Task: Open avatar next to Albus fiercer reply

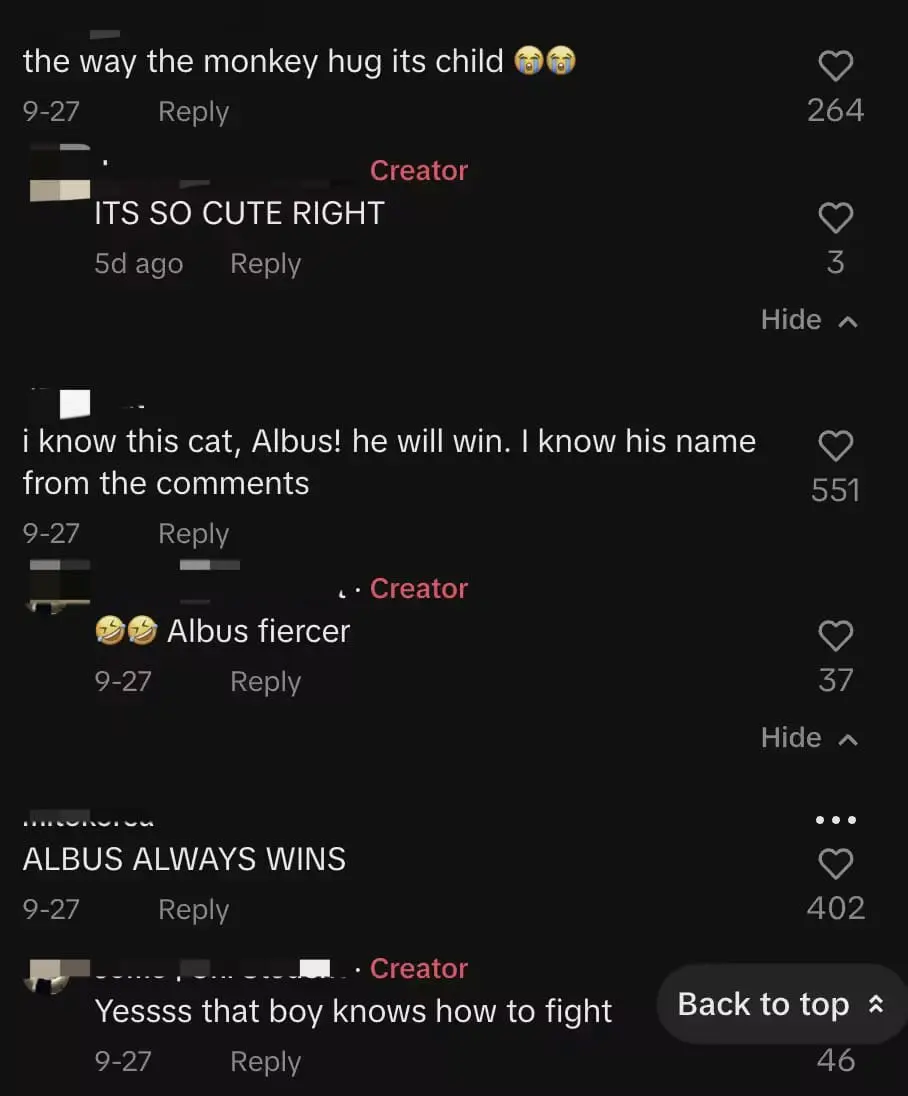Action: pos(59,586)
